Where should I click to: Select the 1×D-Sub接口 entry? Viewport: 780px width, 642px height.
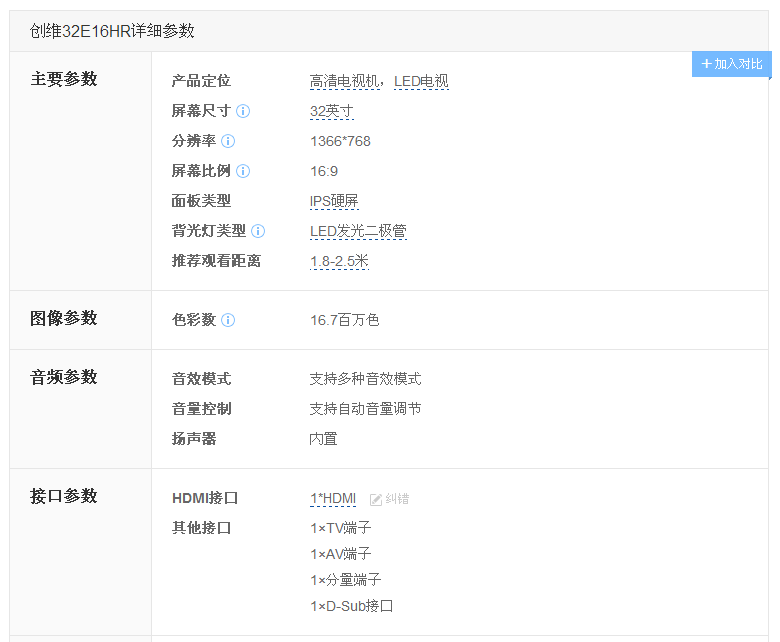coord(352,606)
